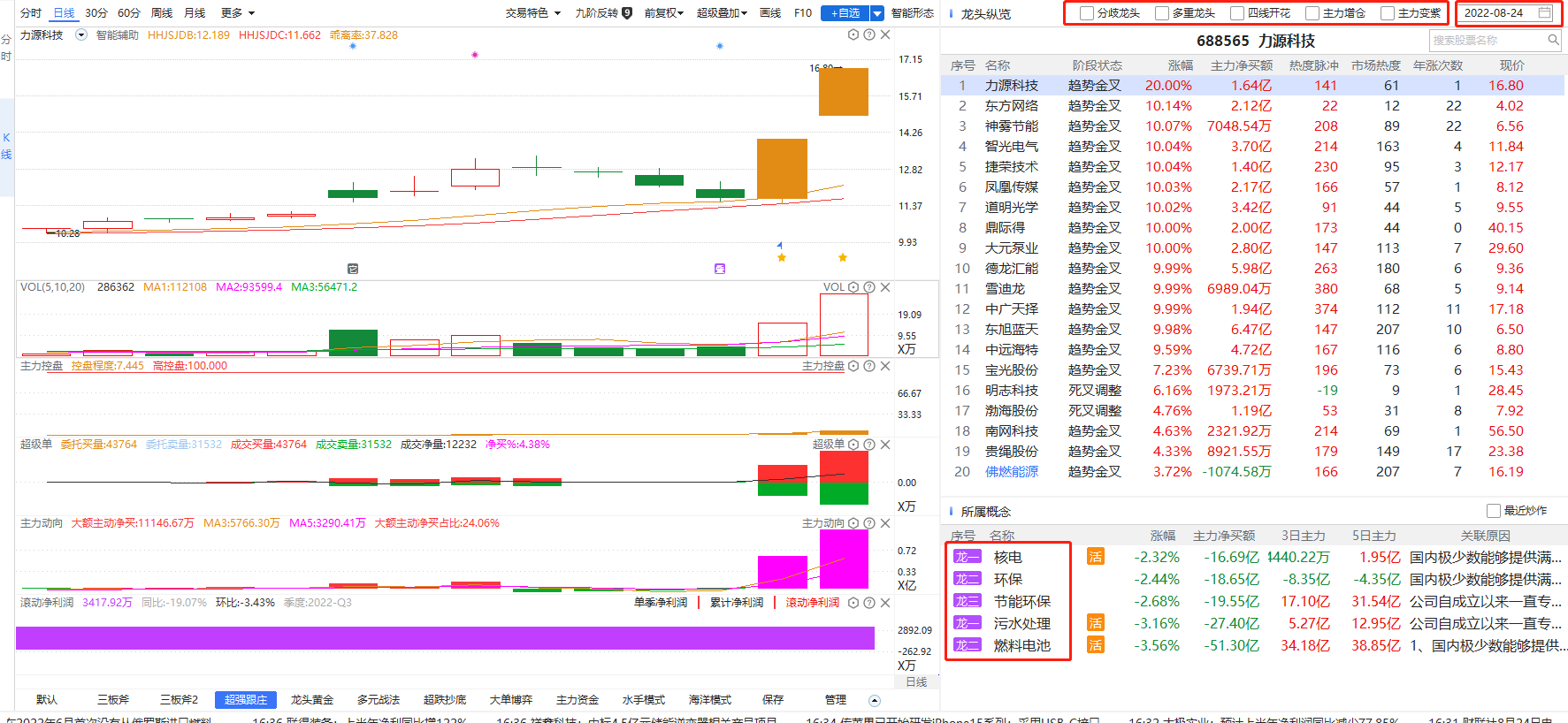Click the latest magenta 主力动向 bar
This screenshot has width=1568, height=723.
(844, 559)
